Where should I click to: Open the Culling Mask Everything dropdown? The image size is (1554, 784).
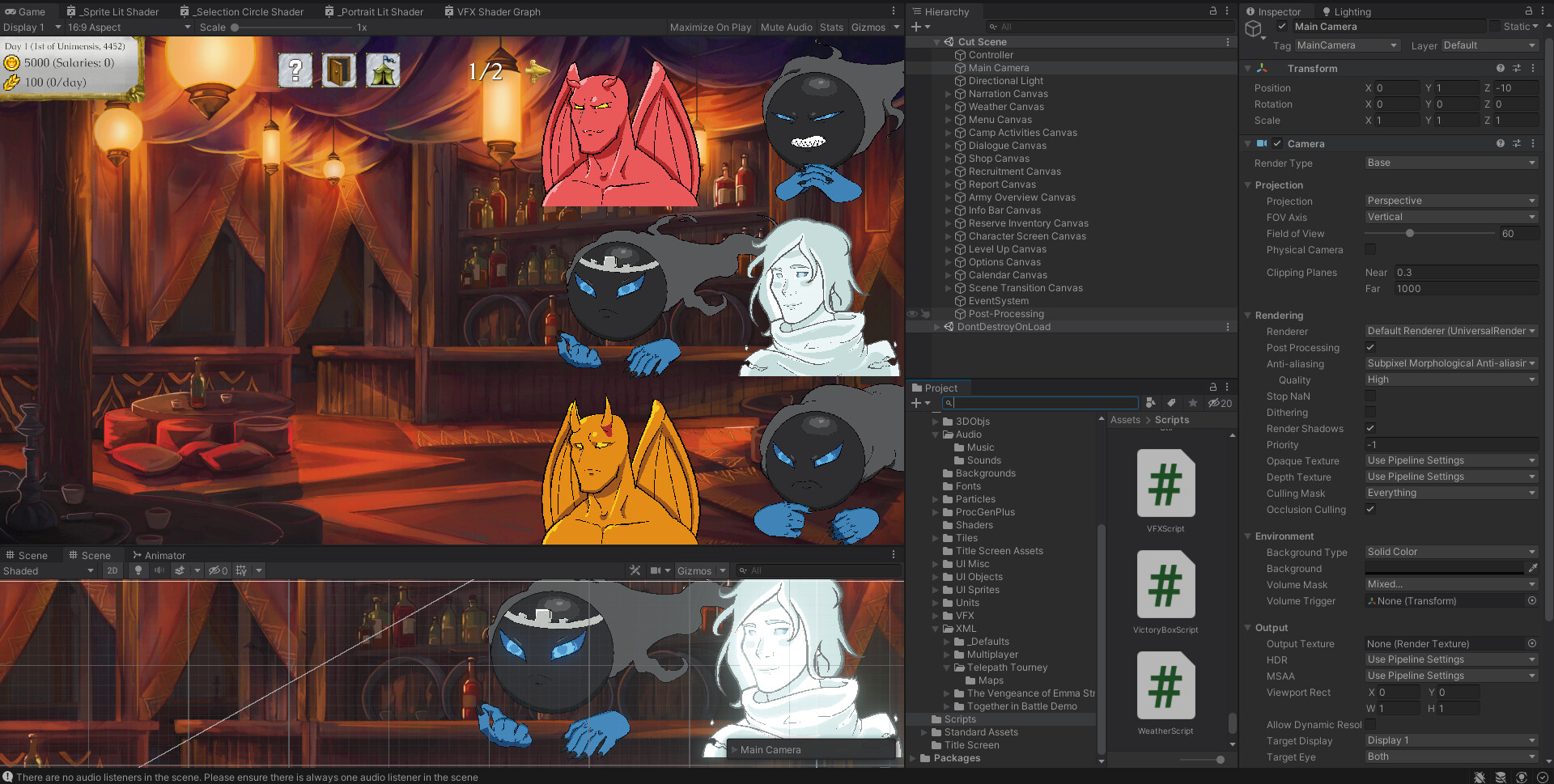[1450, 493]
